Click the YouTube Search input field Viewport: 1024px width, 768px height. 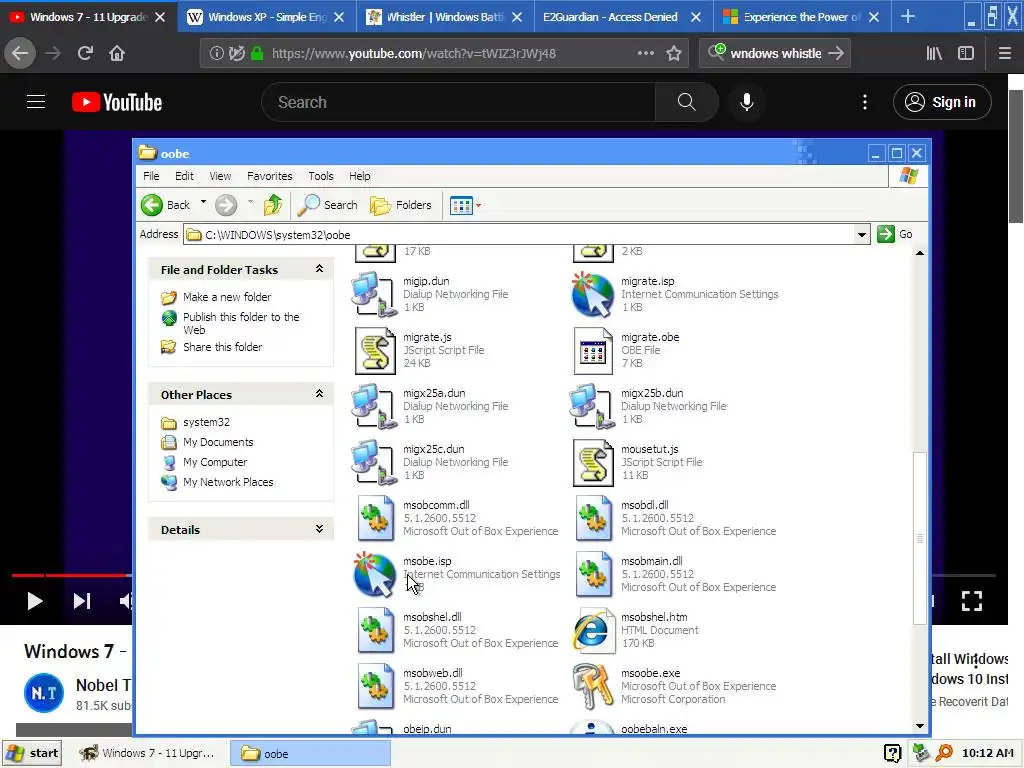point(458,102)
